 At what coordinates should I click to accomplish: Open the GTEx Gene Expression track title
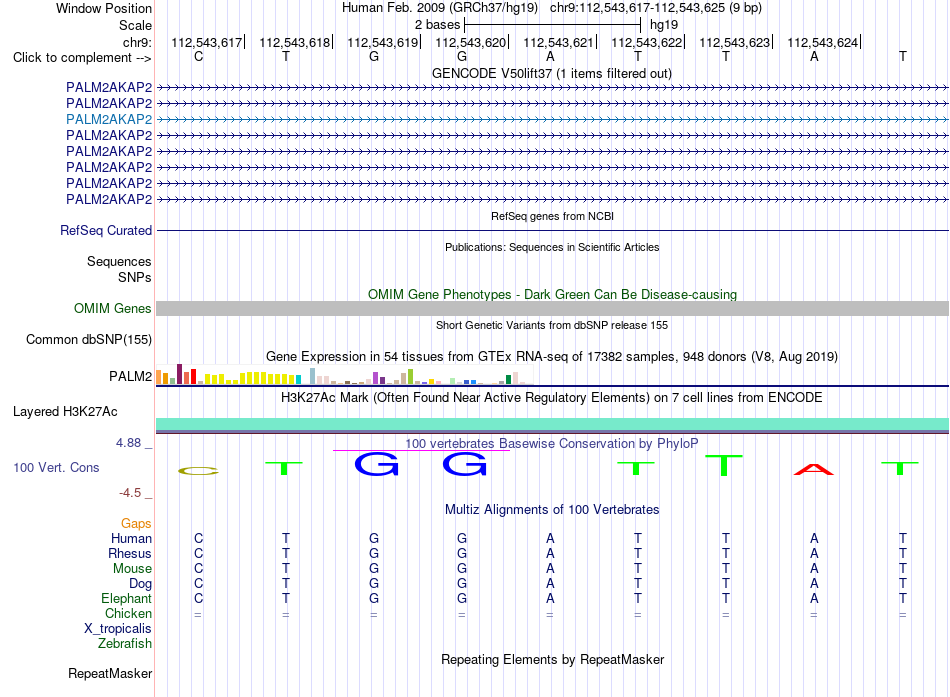[x=552, y=356]
